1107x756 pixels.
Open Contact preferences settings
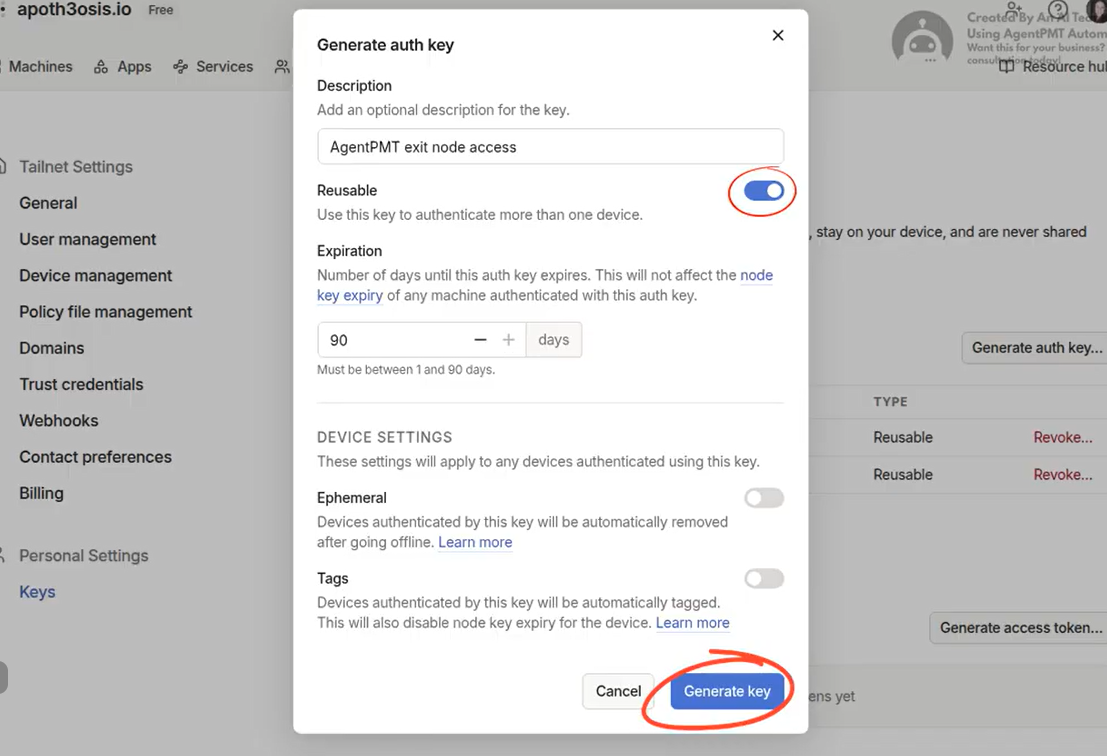(95, 457)
